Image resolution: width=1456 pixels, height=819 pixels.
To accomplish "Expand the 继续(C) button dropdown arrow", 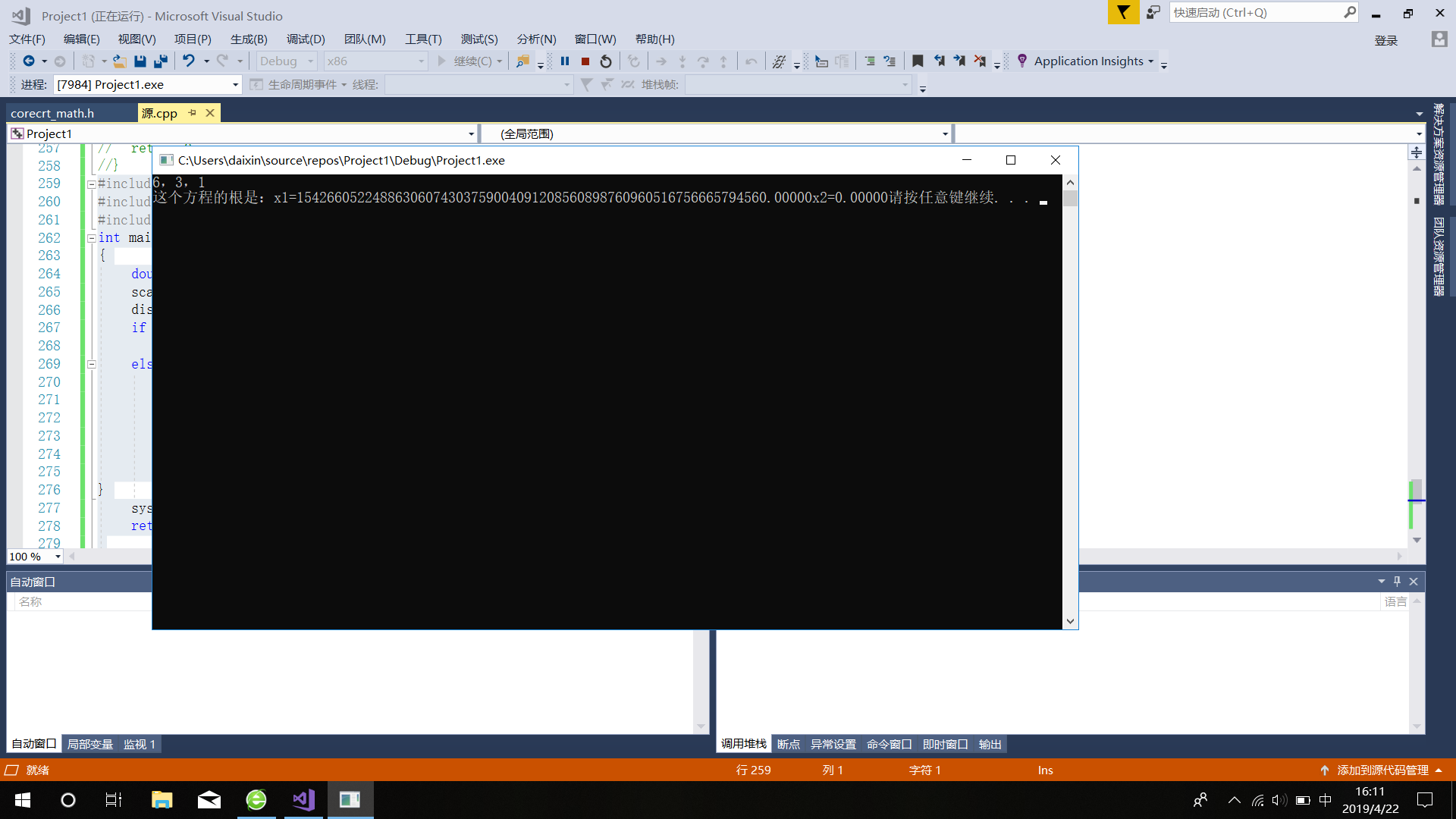I will (500, 61).
